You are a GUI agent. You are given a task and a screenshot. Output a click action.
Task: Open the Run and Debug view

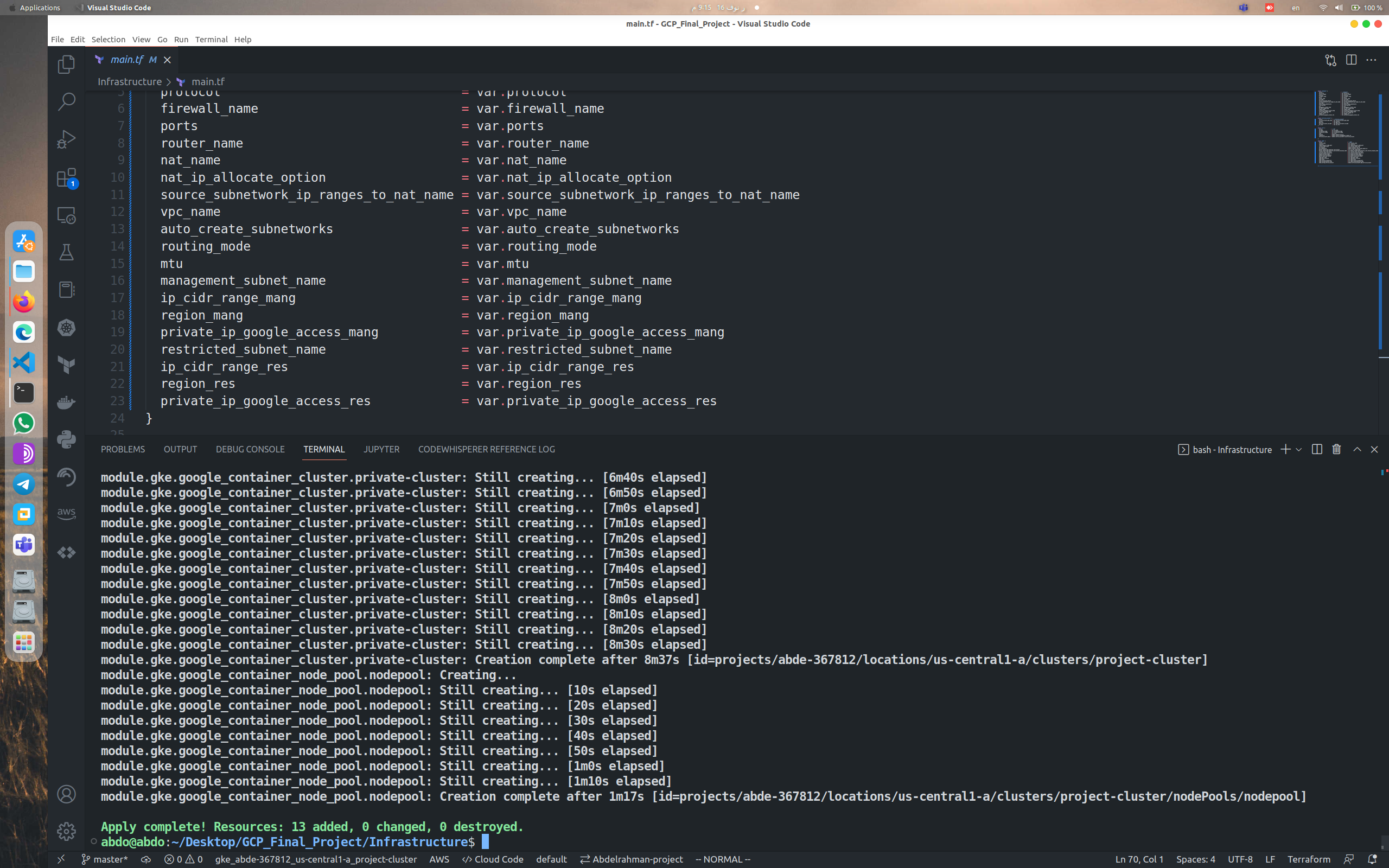click(66, 139)
